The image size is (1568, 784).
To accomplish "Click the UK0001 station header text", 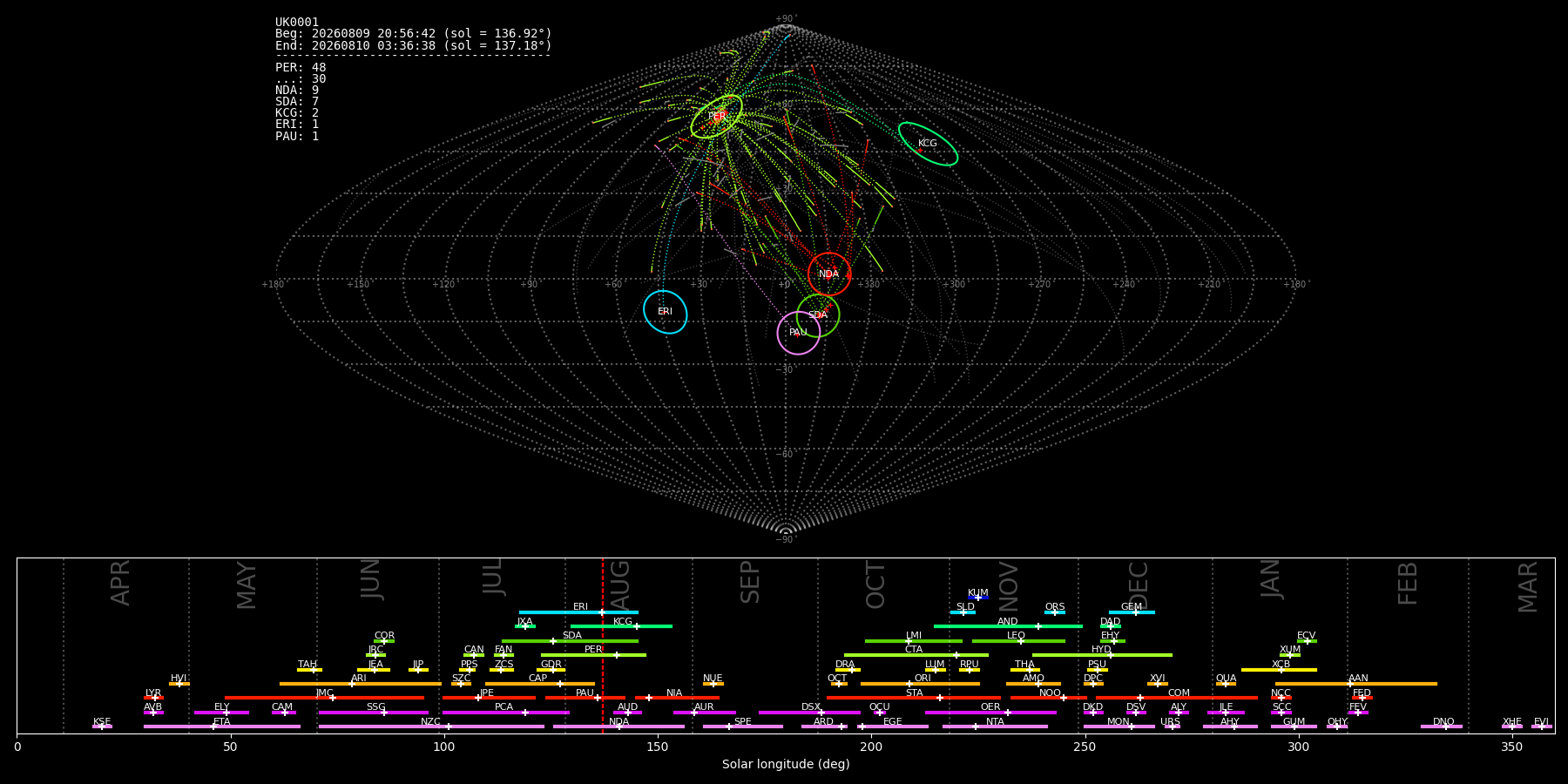I will pos(297,23).
